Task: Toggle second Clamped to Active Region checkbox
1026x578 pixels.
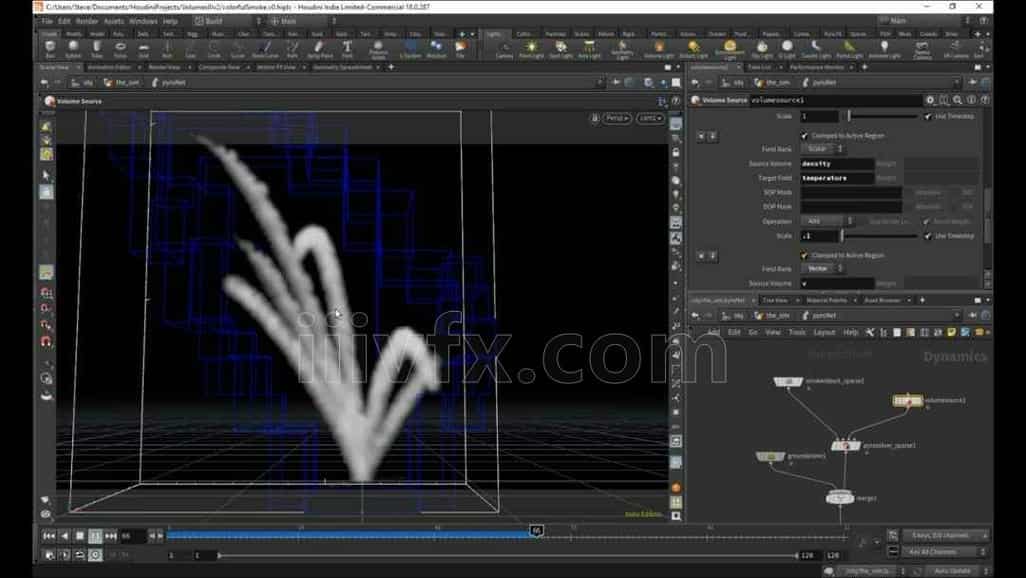Action: pyautogui.click(x=804, y=255)
